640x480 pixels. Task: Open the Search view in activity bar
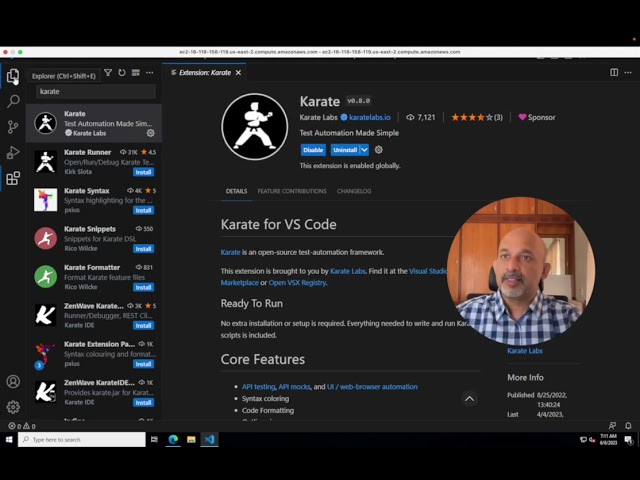13,101
